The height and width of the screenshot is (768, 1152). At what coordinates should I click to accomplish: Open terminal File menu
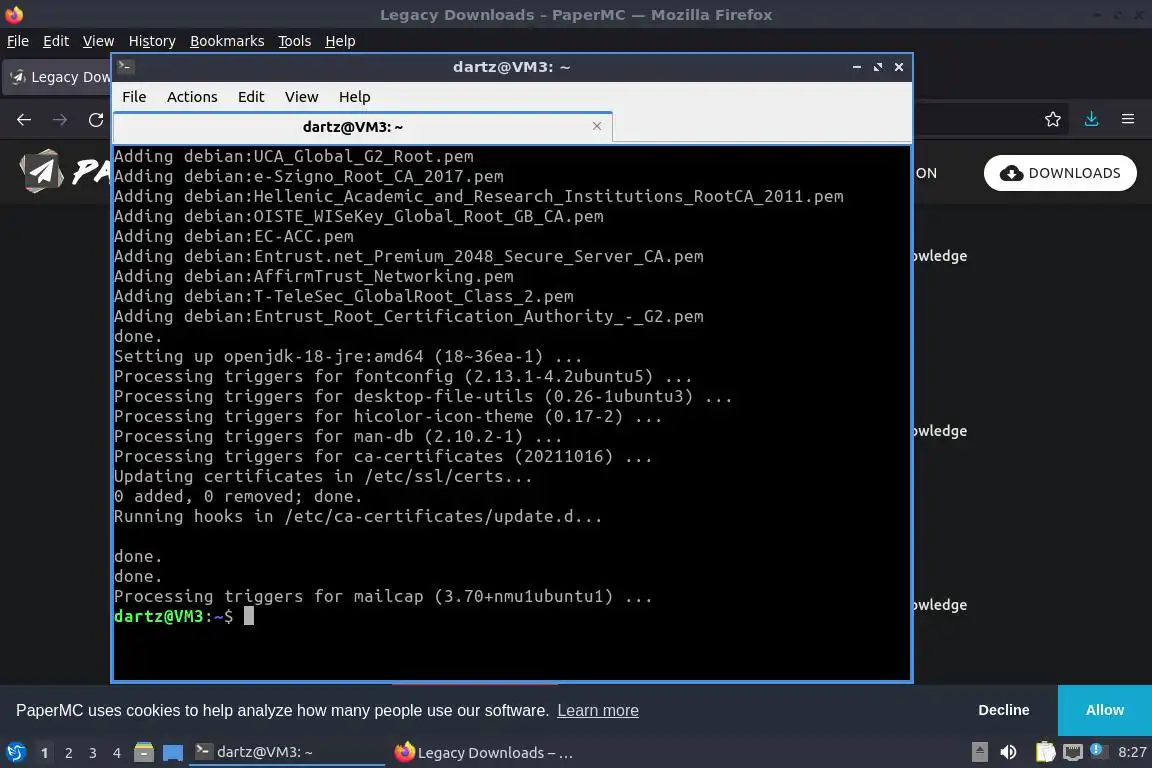[x=134, y=97]
